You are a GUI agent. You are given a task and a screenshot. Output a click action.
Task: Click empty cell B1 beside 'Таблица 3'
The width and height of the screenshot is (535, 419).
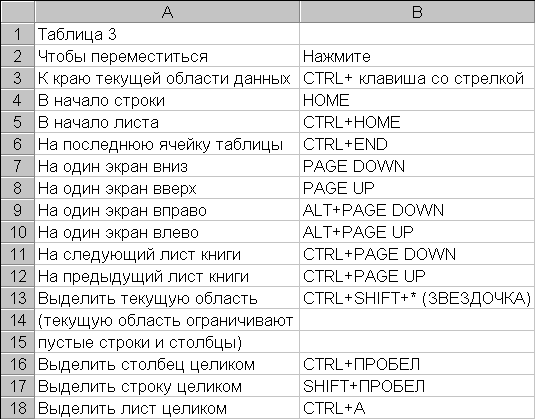coord(417,34)
